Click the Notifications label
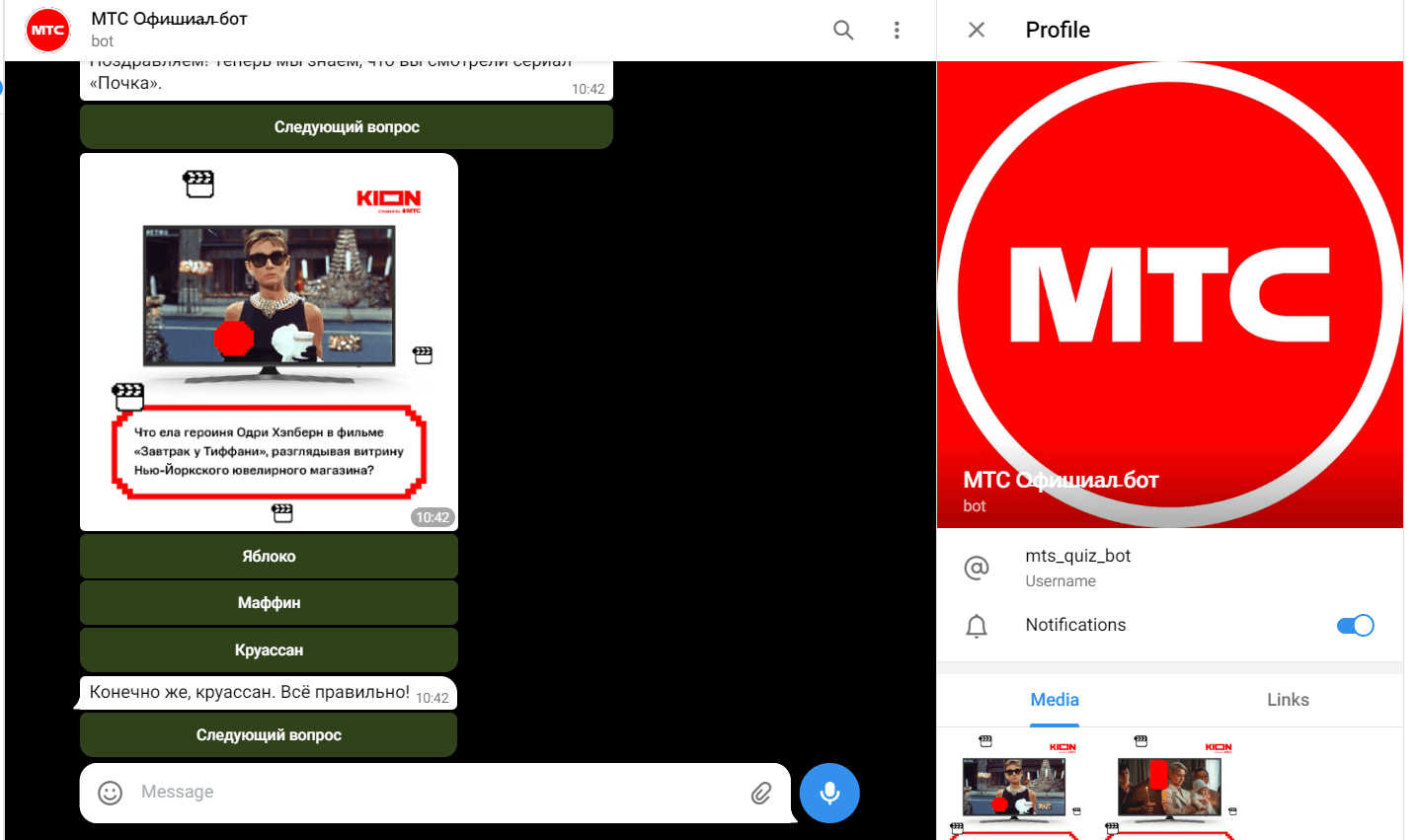This screenshot has width=1417, height=840. [1075, 625]
